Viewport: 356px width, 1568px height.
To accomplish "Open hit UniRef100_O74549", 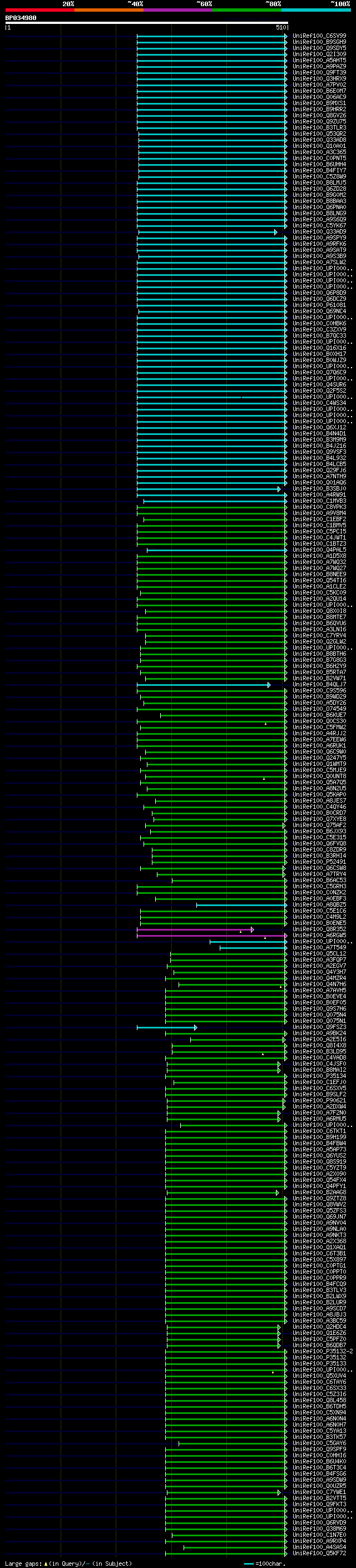I will [x=319, y=709].
